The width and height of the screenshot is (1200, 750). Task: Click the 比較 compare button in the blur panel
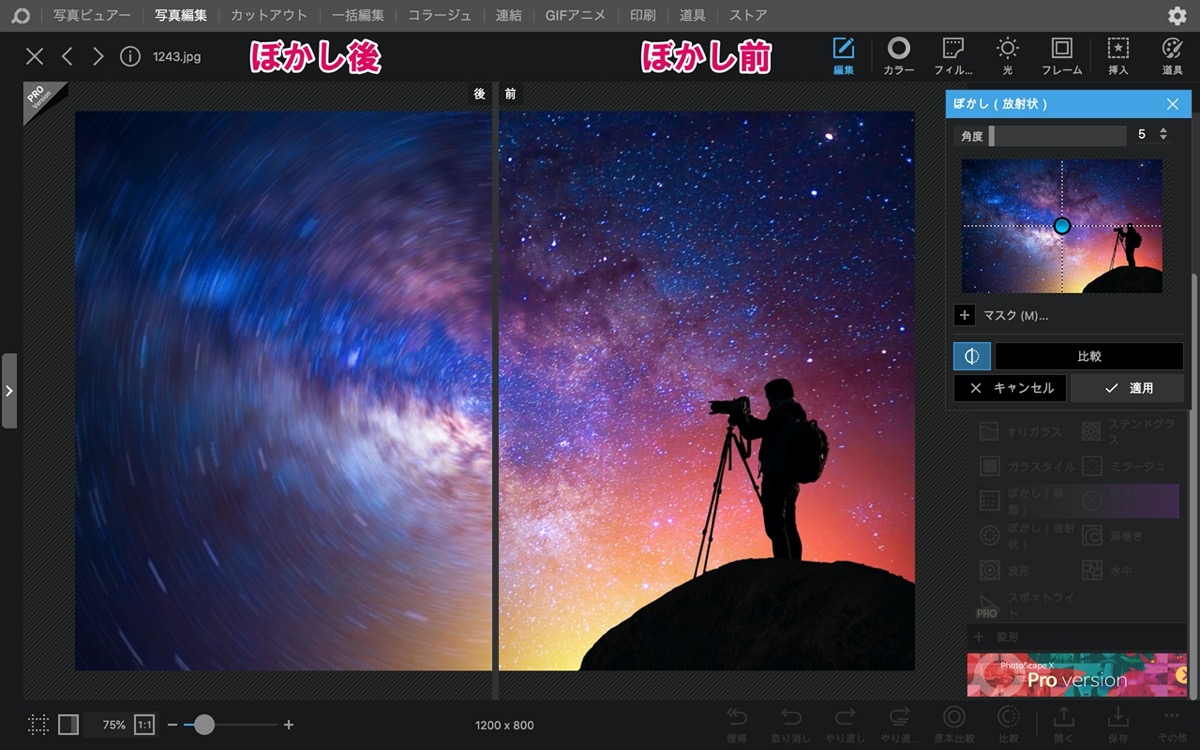pyautogui.click(x=1089, y=356)
